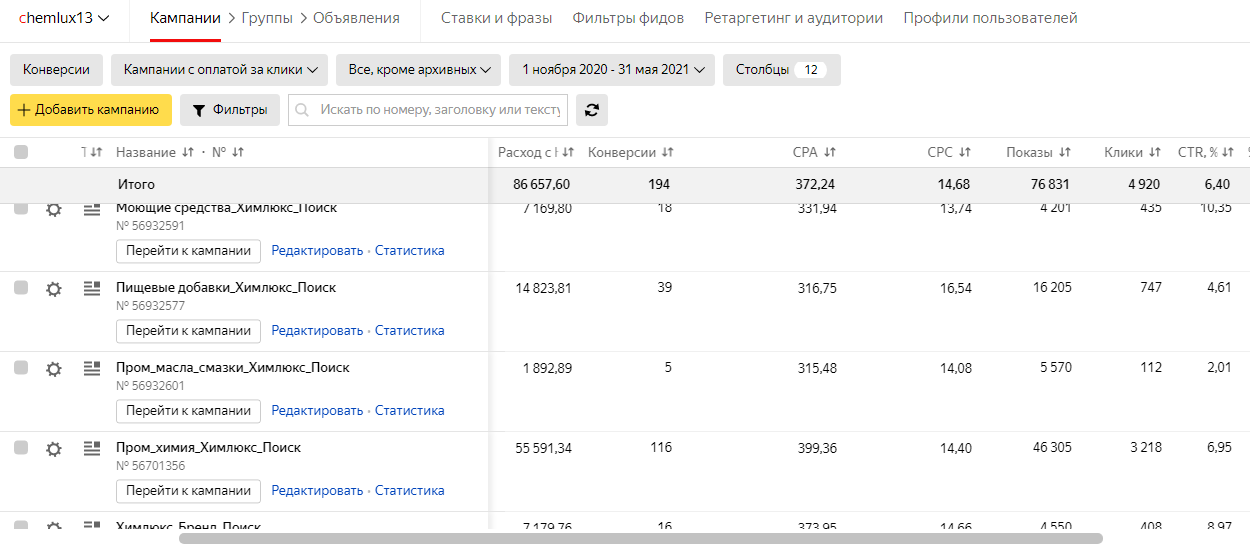
Task: Open settings gear for Пром_химия_Химлюкс_Поиск
Action: (54, 449)
